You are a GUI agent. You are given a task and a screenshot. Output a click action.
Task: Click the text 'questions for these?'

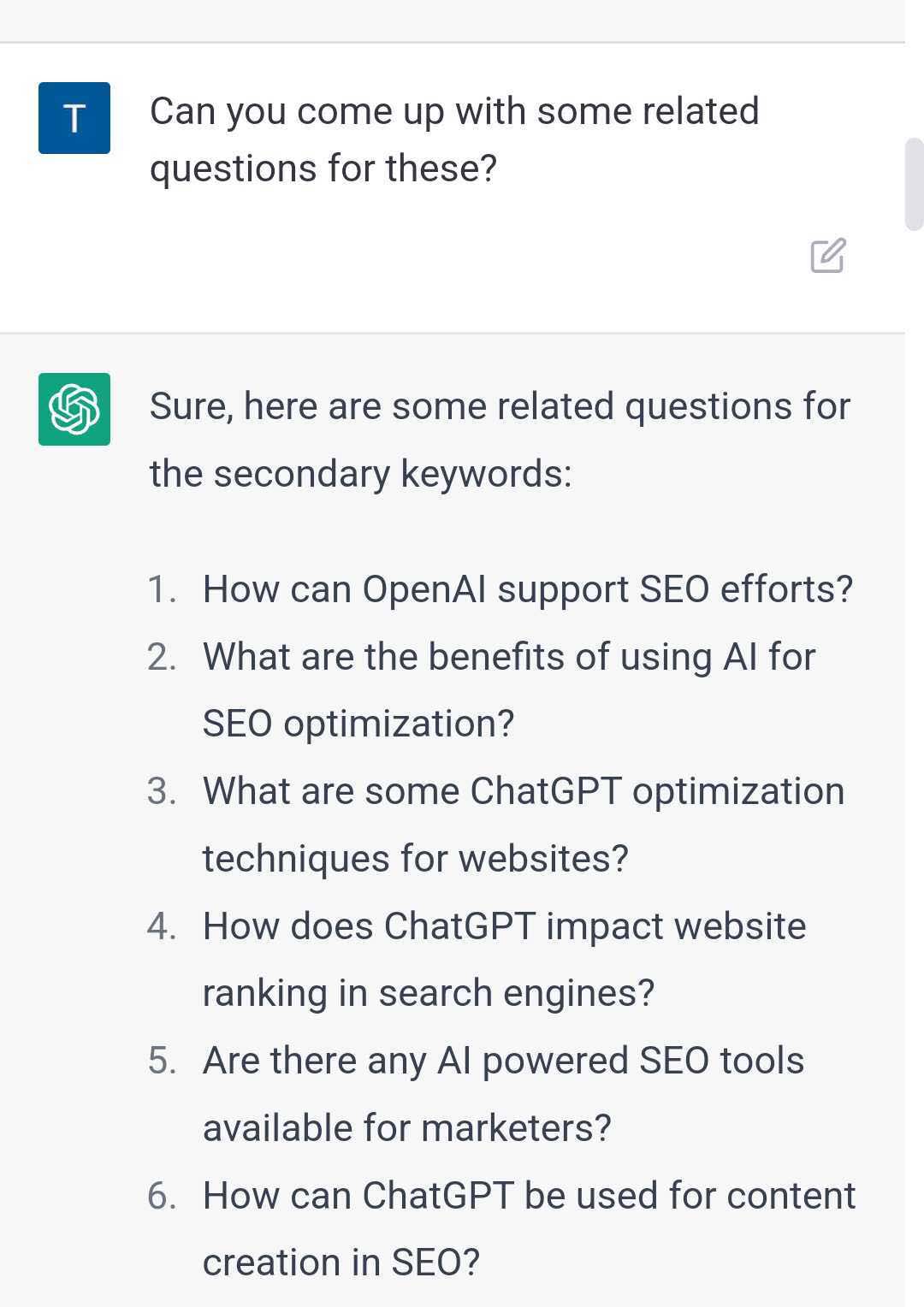click(x=323, y=169)
